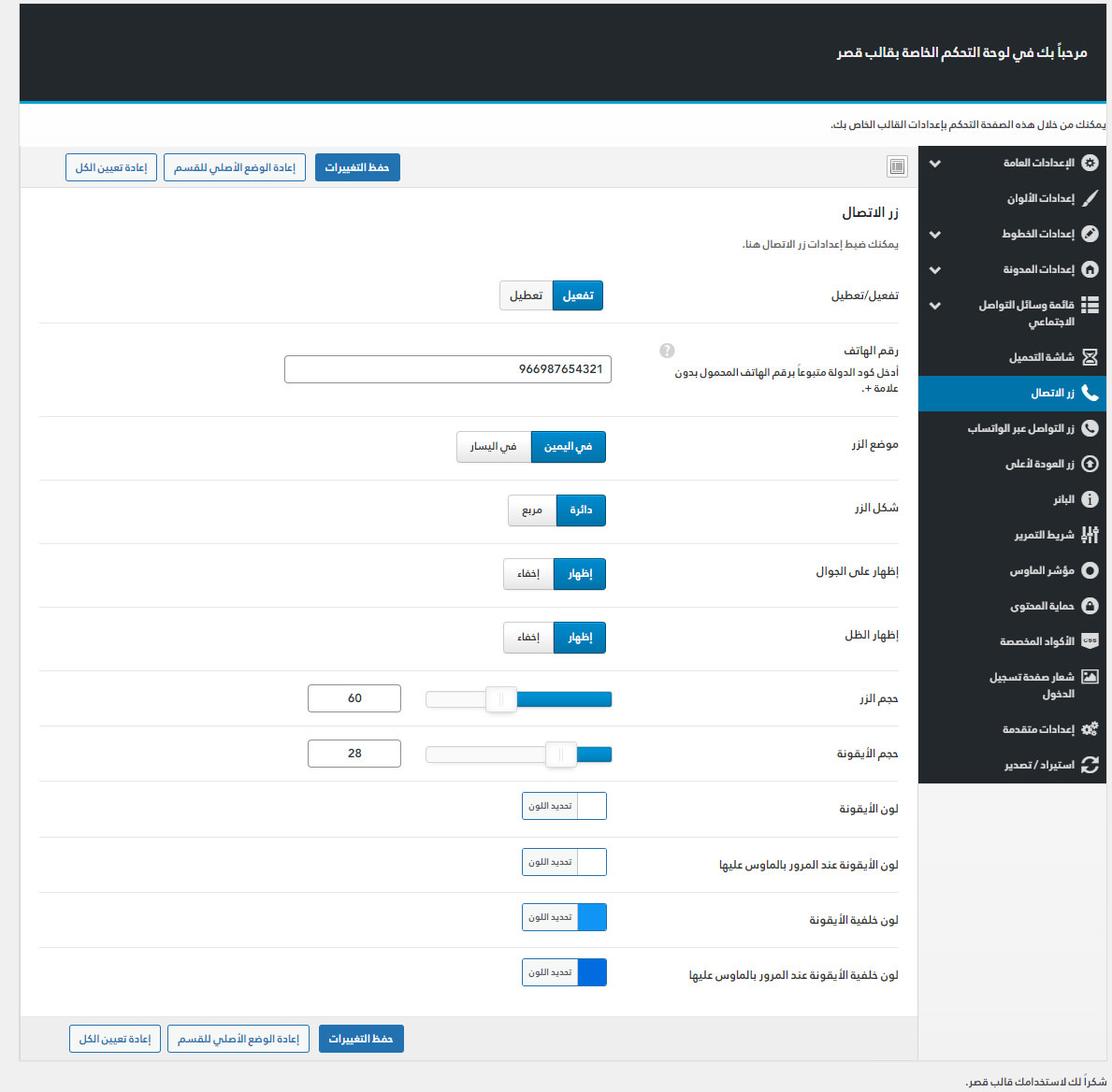1112x1092 pixels.
Task: Click the lock icon for حماية المحتوى
Action: click(x=1090, y=606)
